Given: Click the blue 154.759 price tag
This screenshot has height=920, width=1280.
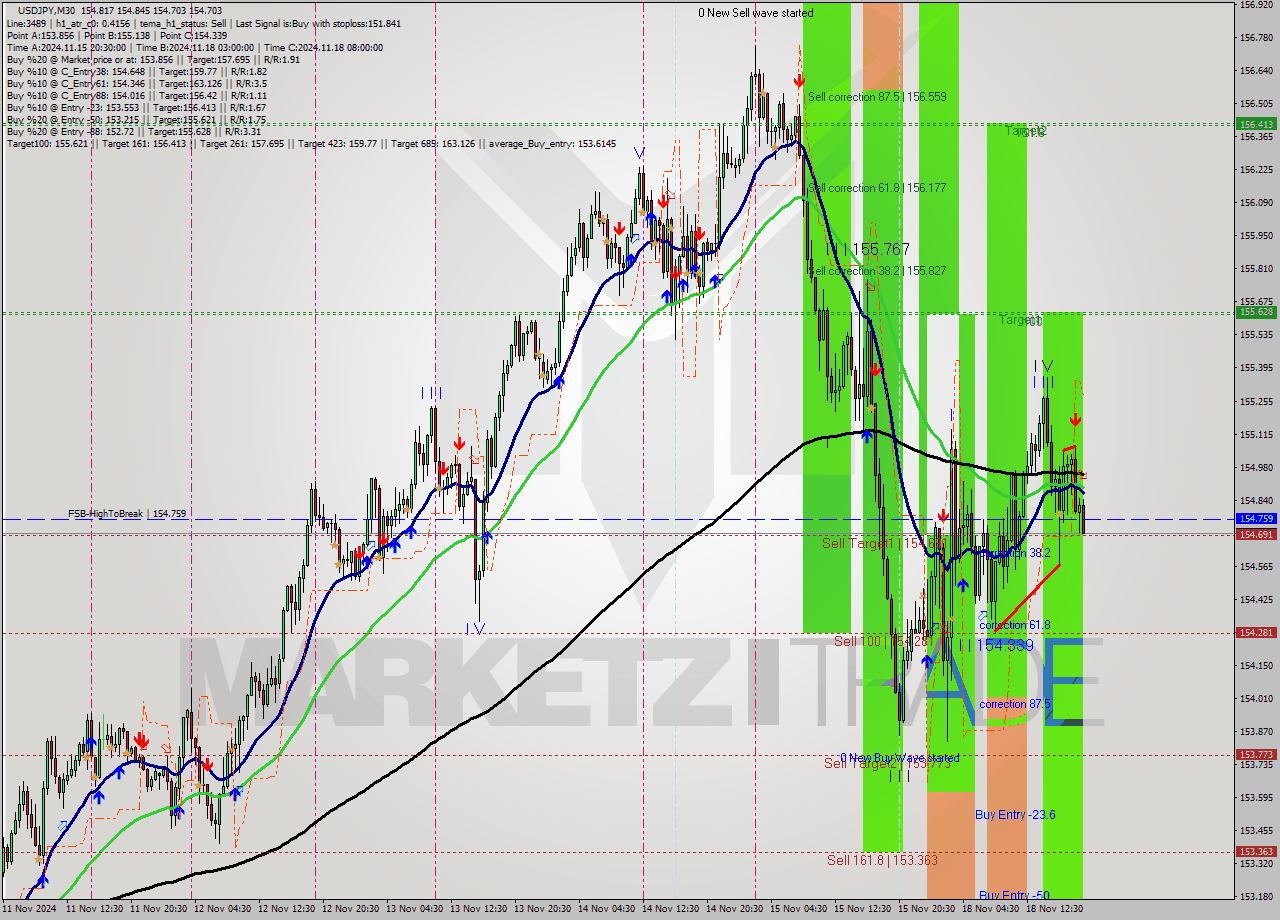Looking at the screenshot, I should [1256, 519].
